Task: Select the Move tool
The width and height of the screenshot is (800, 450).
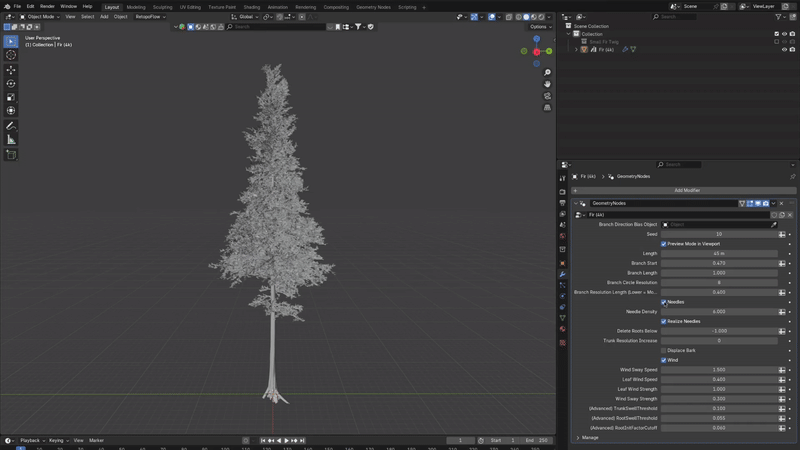Action: pos(11,70)
